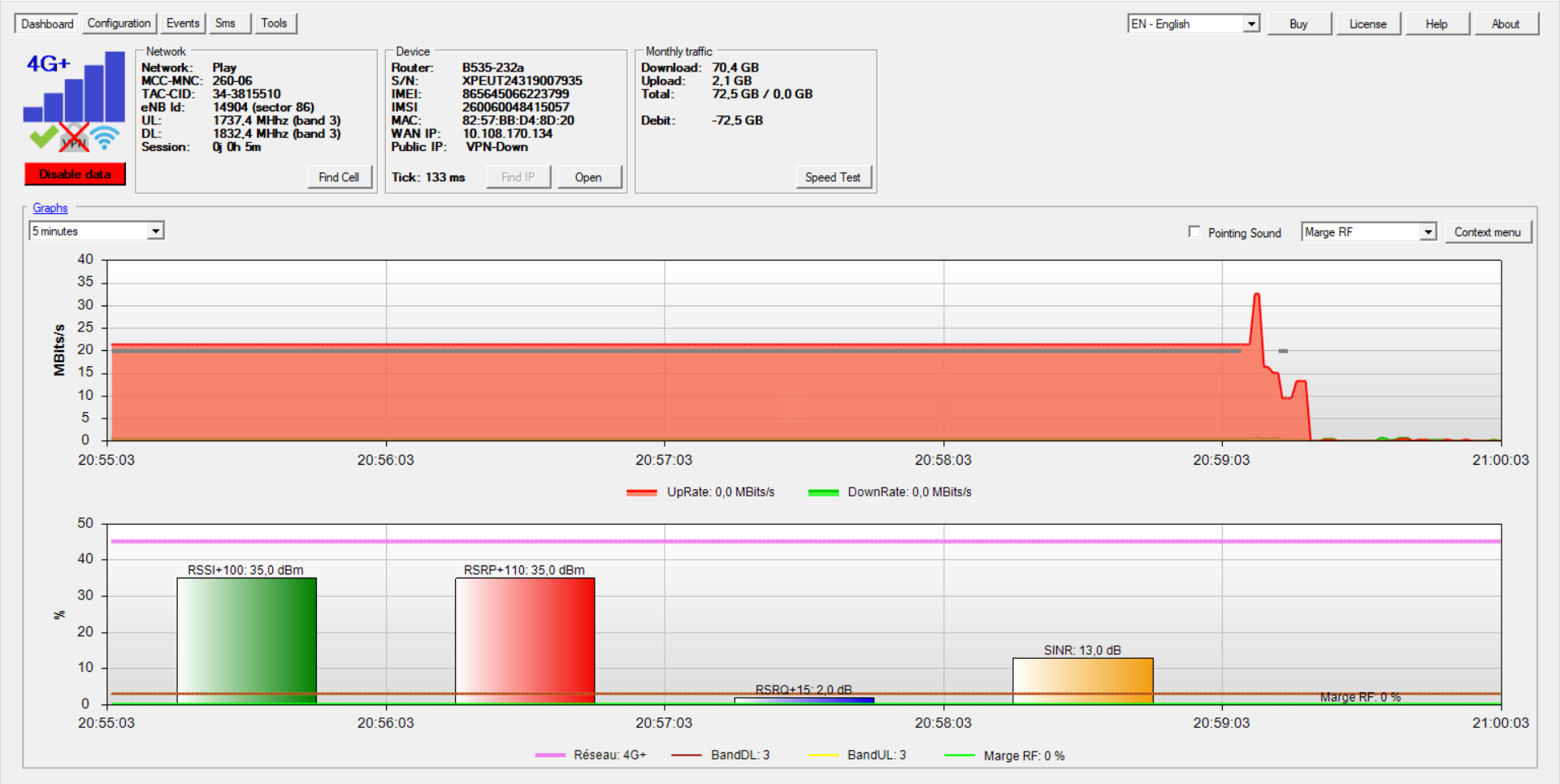Open the 5 minutes time range dropdown
The width and height of the screenshot is (1560, 784).
click(97, 232)
